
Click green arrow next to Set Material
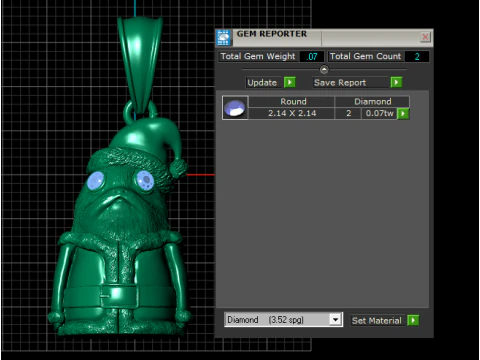413,320
